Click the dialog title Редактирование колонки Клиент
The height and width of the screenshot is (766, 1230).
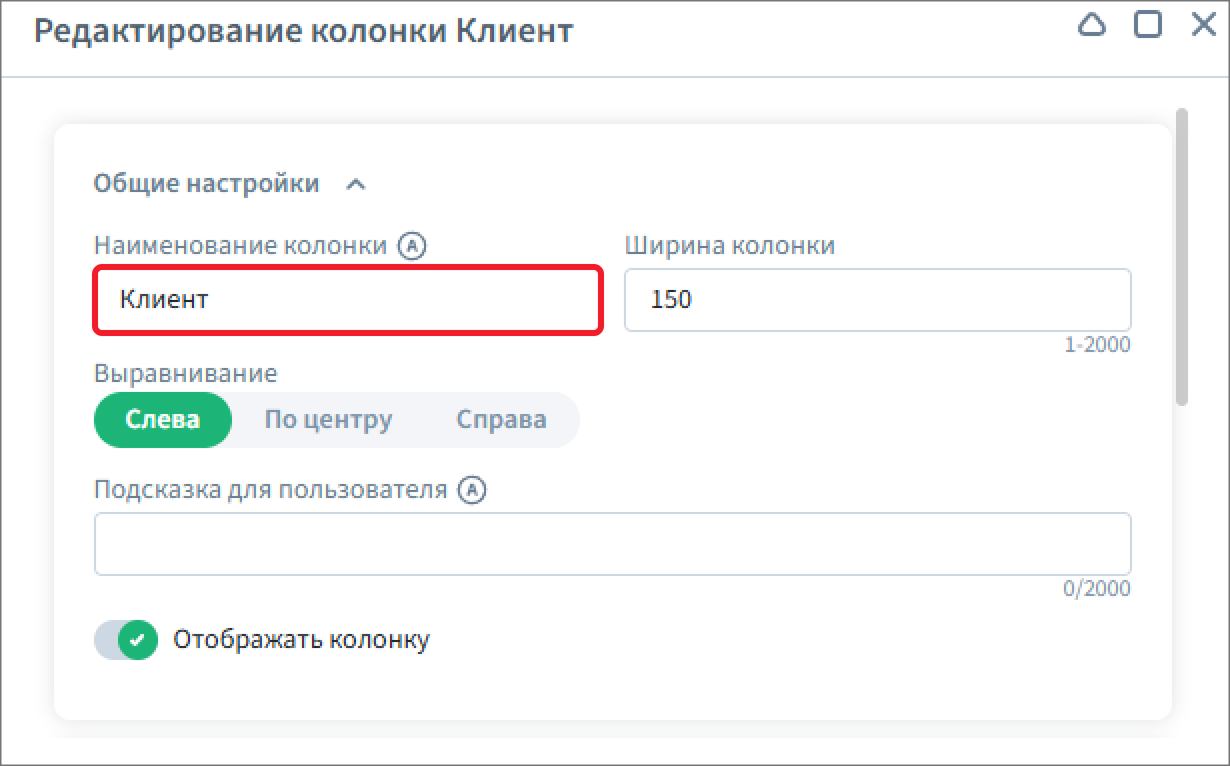pos(303,30)
